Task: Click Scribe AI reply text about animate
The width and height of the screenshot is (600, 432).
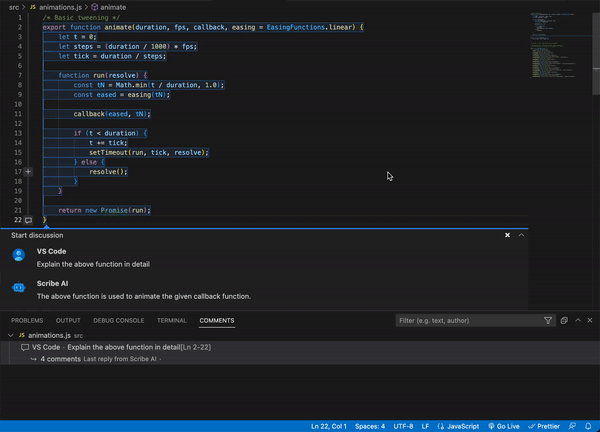Action: click(144, 297)
